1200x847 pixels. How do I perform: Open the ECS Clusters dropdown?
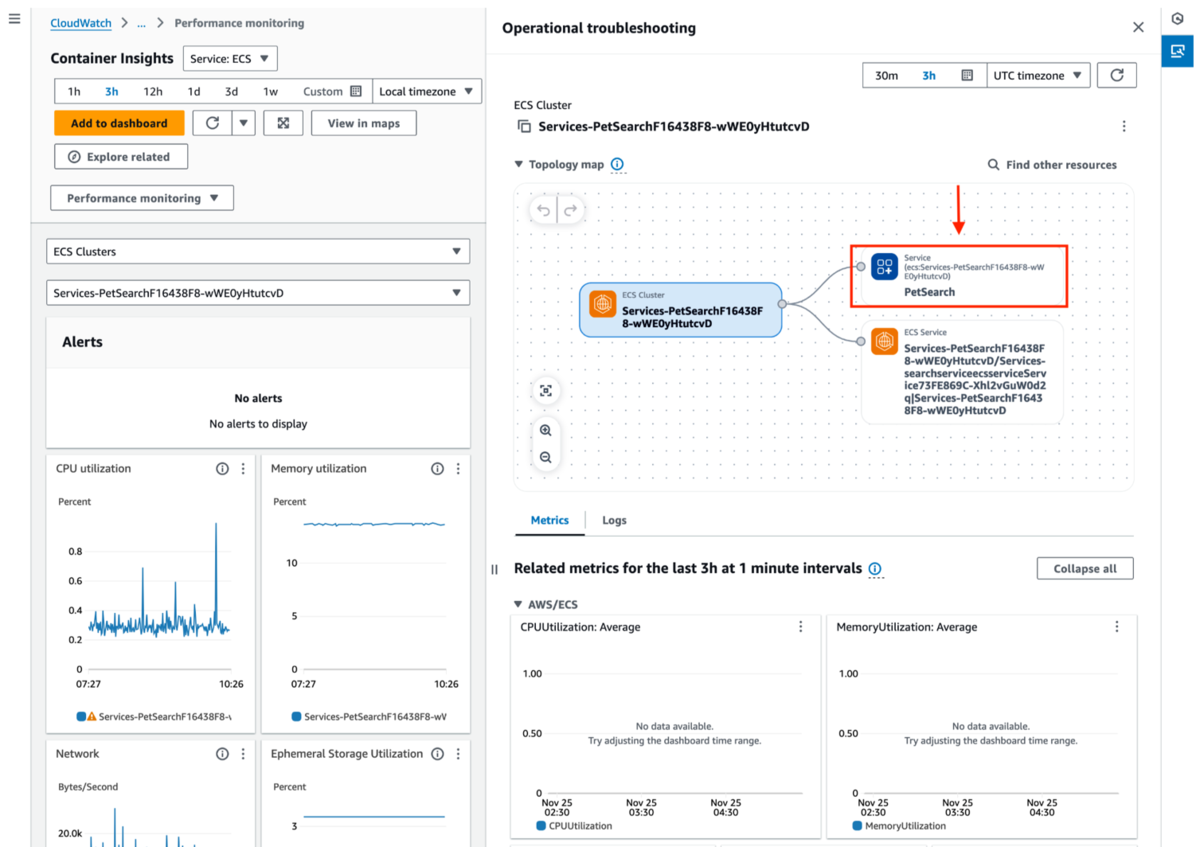[x=258, y=252]
